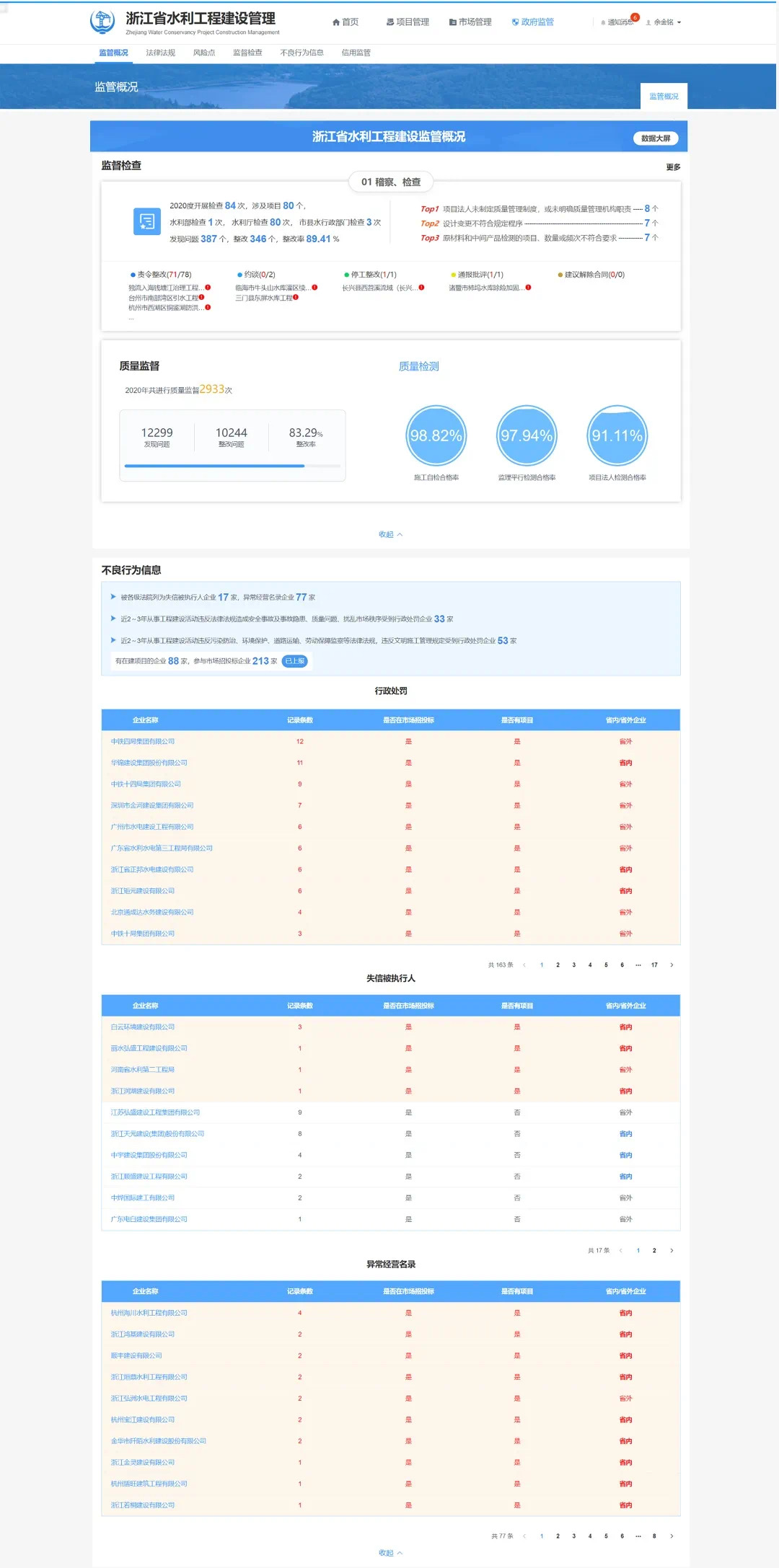This screenshot has width=779, height=1568.
Task: Open the 通知消息 notification bell
Action: pos(603,22)
